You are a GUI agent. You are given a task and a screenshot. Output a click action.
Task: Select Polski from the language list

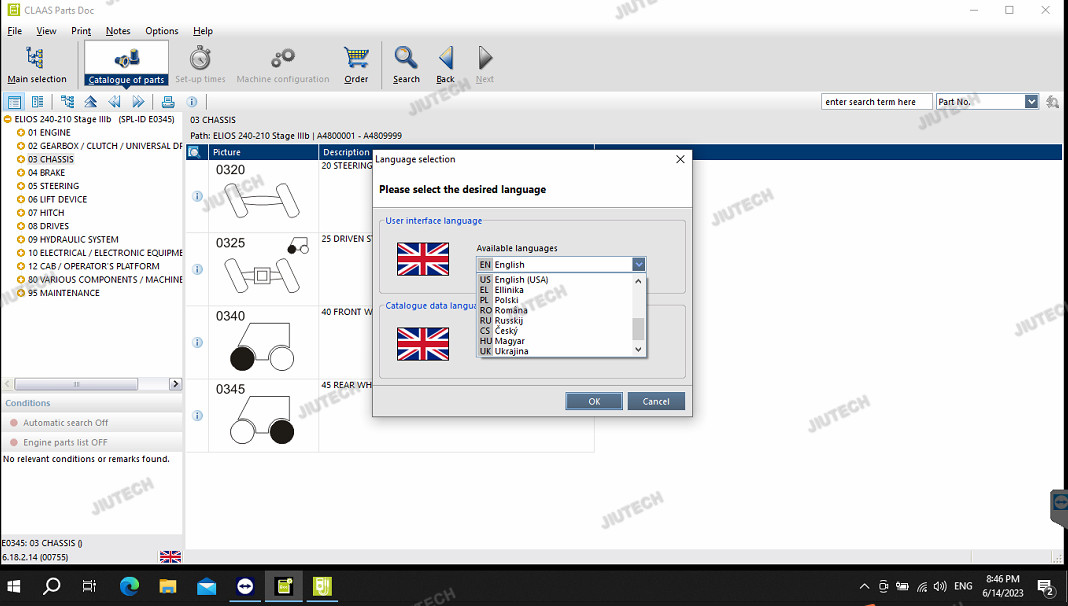pos(507,300)
